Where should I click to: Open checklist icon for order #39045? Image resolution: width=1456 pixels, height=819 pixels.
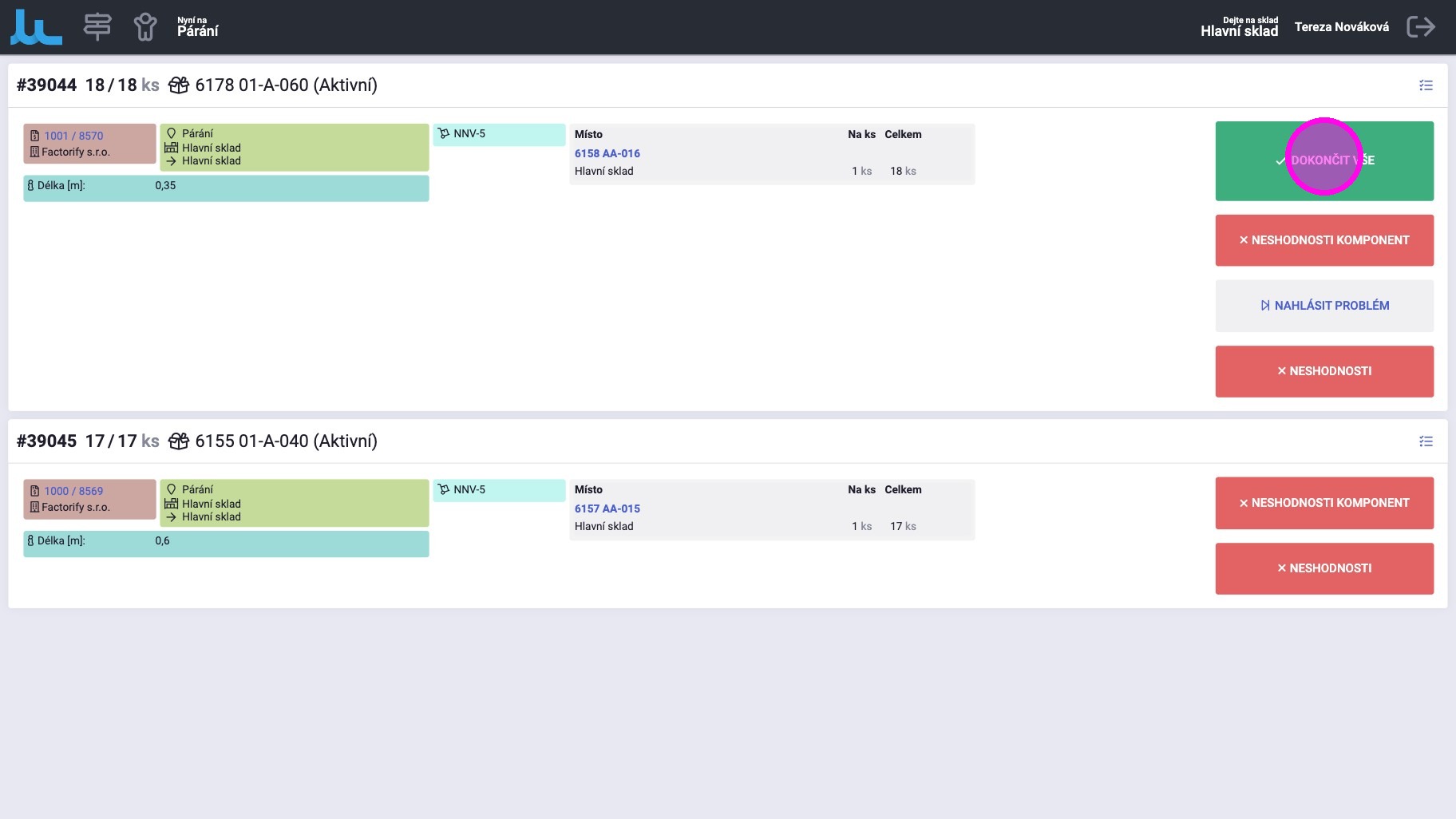point(1426,441)
